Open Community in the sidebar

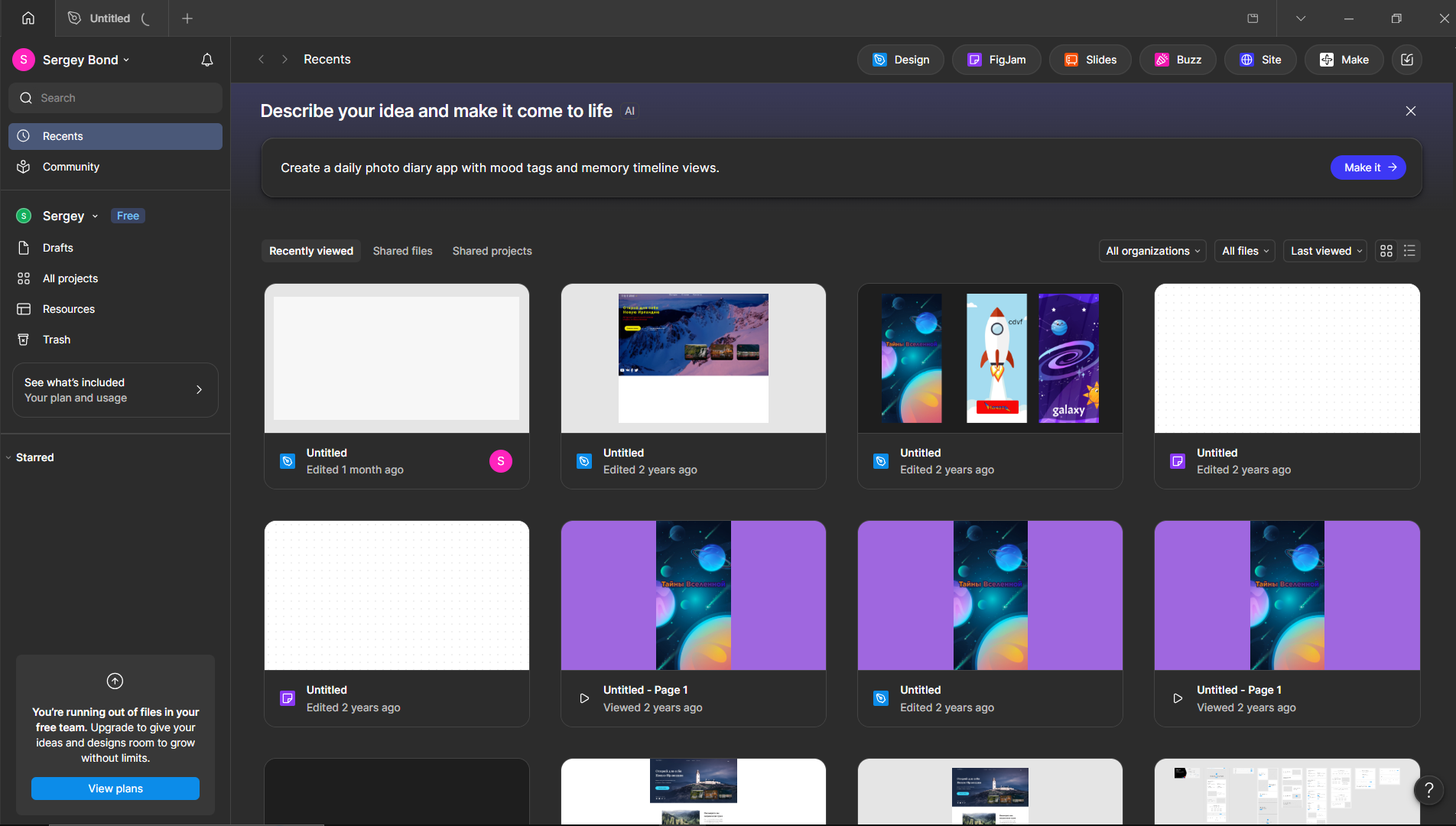pos(115,167)
